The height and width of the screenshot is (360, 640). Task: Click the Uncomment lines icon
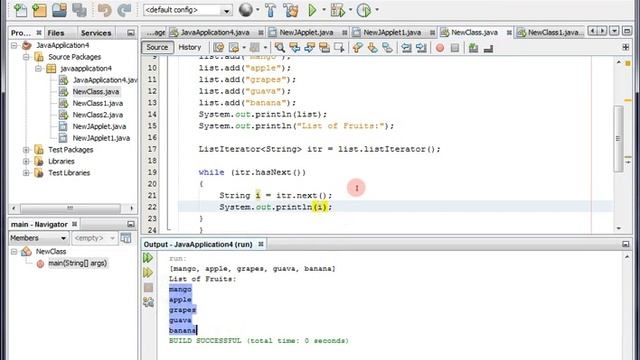tap(488, 48)
